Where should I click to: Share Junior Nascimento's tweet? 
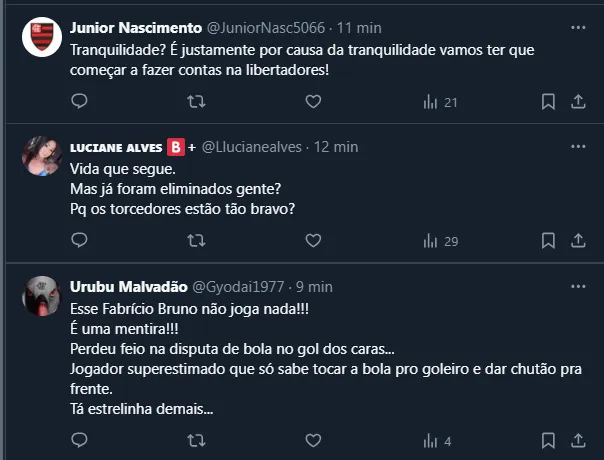point(578,101)
